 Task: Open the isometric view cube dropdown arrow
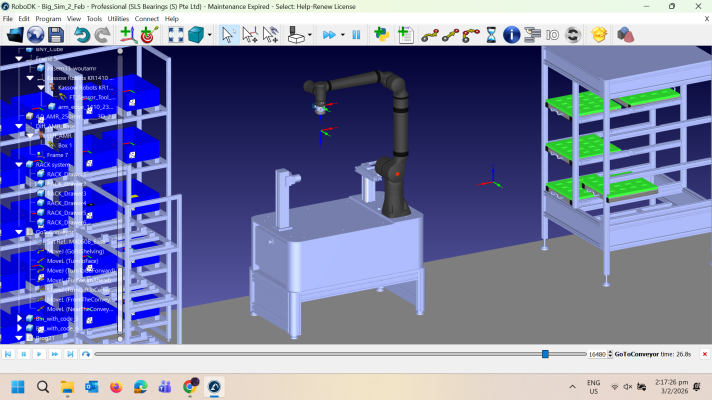tap(211, 35)
